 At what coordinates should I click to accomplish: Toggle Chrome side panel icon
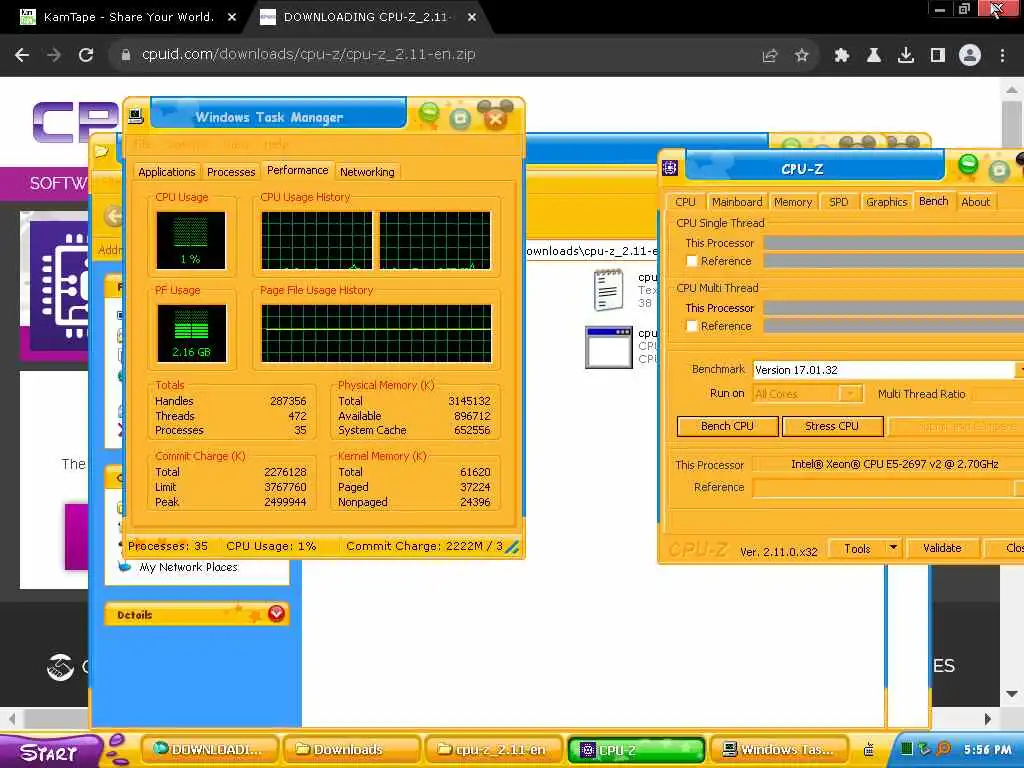(x=938, y=56)
